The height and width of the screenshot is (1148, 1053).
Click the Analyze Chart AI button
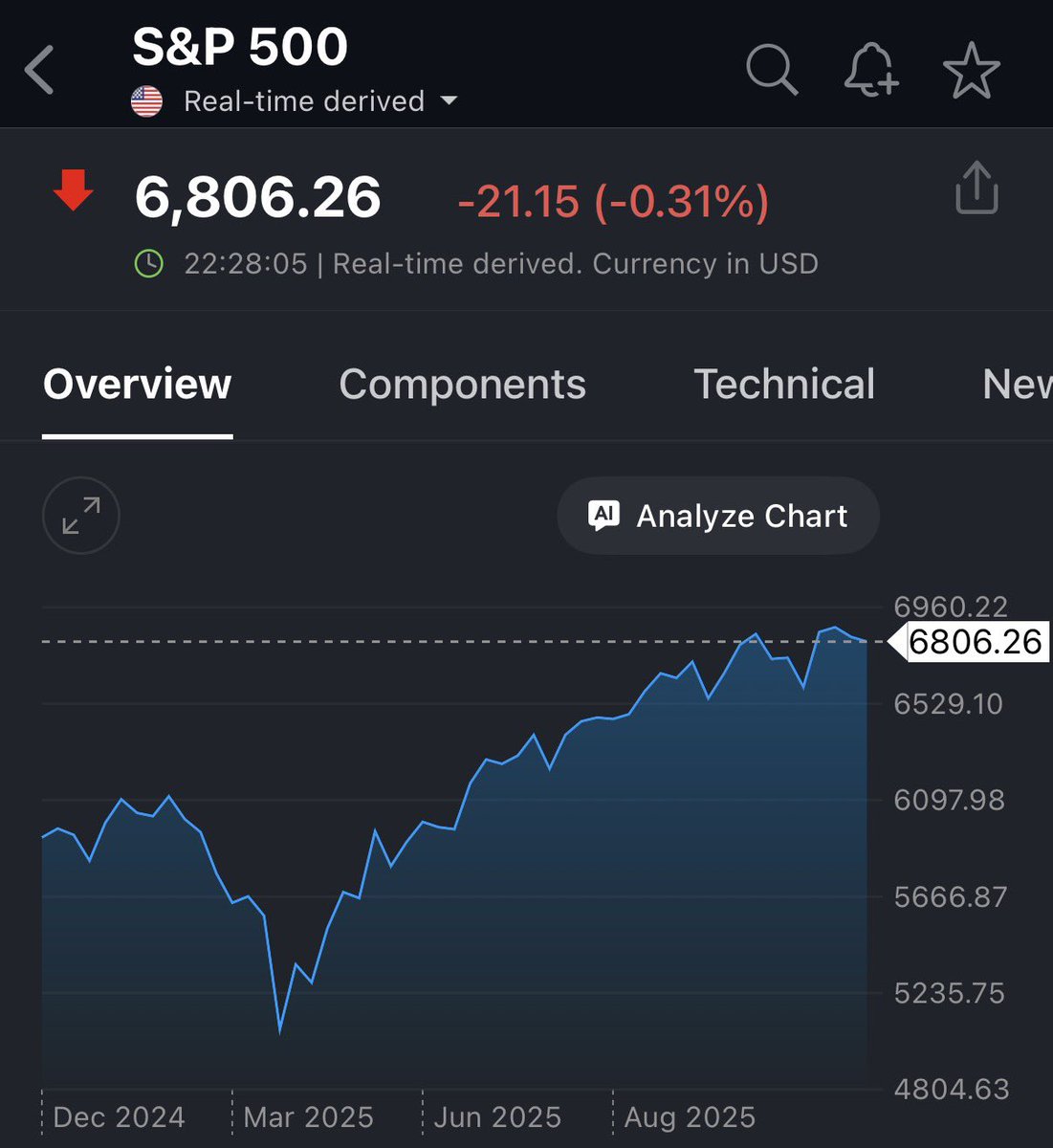(718, 516)
